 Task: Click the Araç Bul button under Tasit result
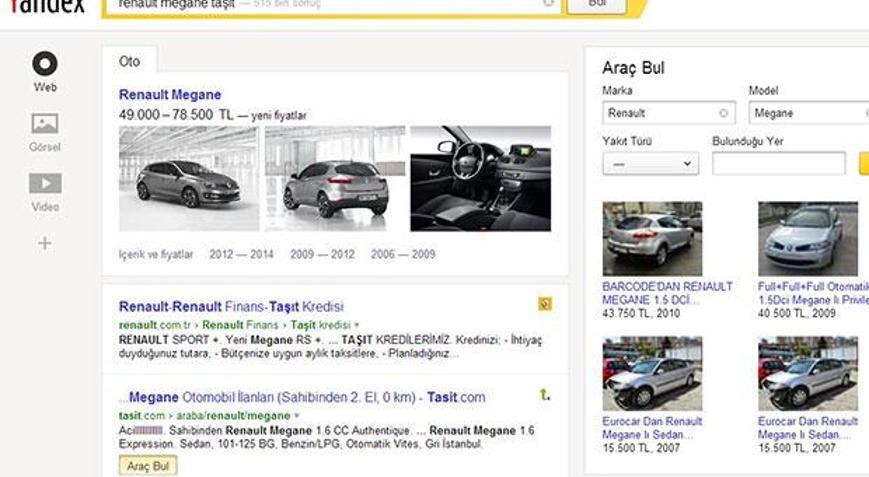(148, 466)
